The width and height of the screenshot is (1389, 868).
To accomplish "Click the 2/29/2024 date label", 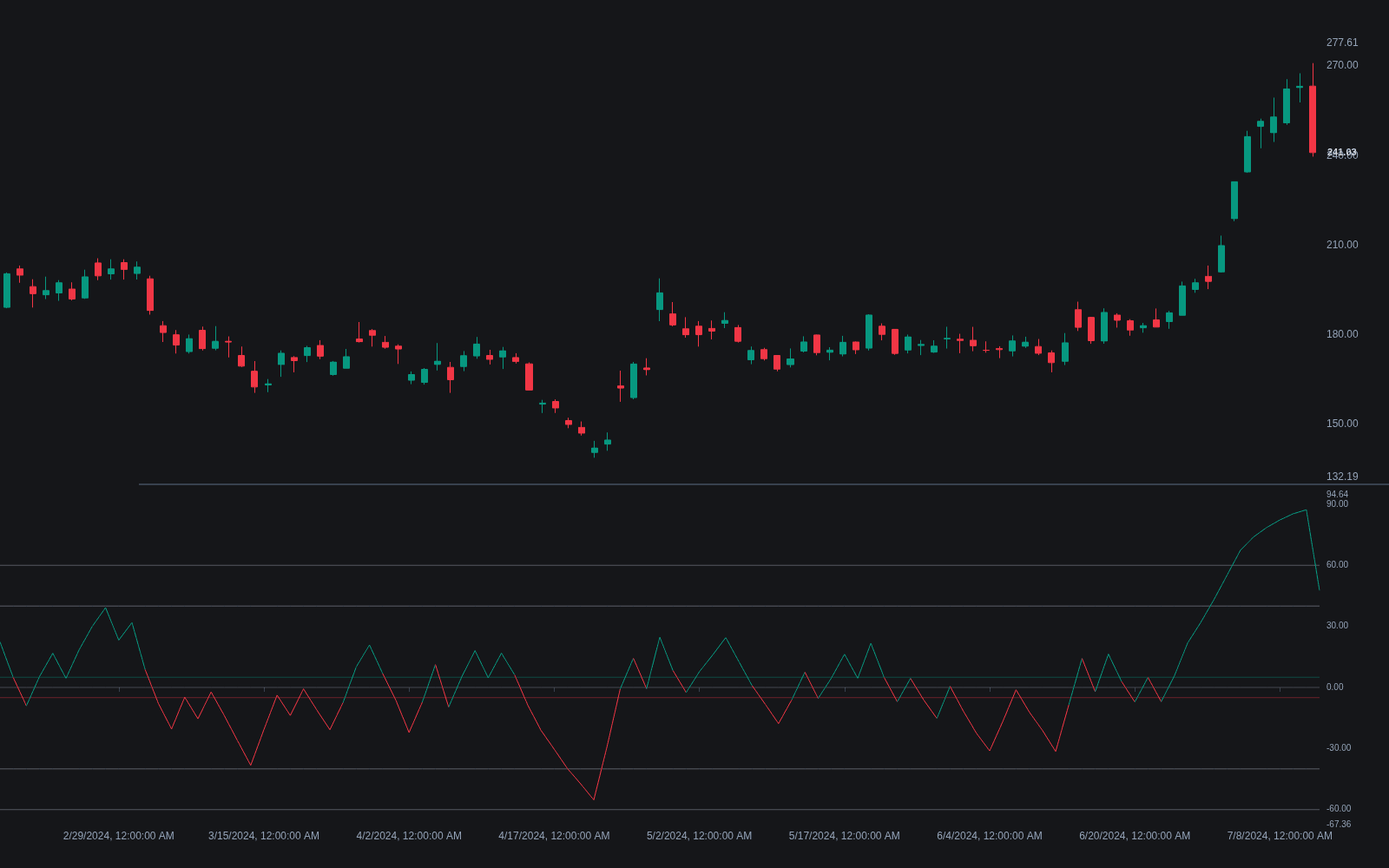I will [x=119, y=836].
